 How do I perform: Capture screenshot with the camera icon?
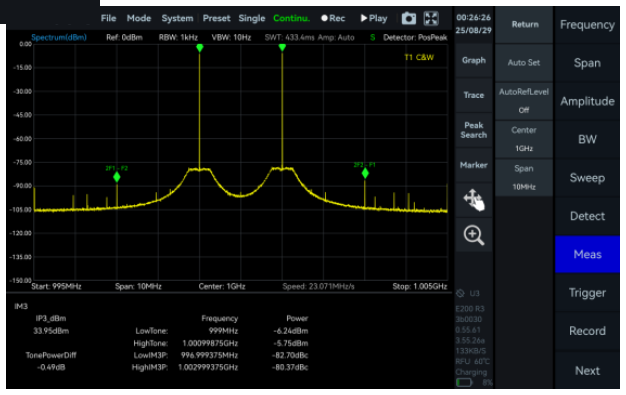click(x=408, y=18)
